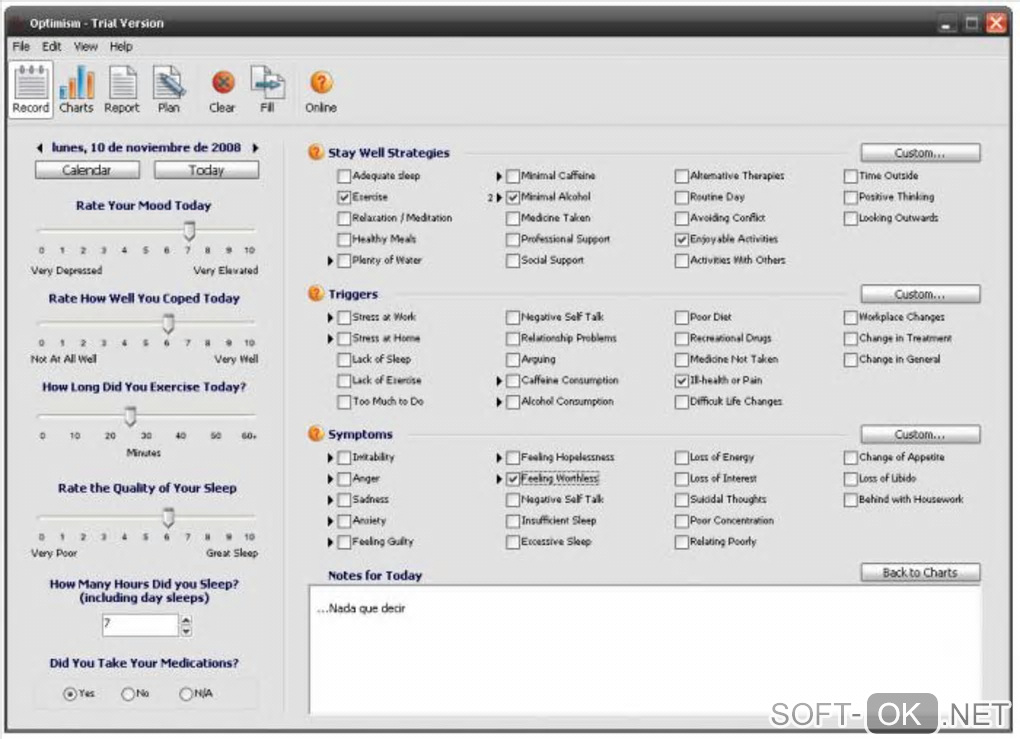This screenshot has width=1020, height=739.
Task: Click the Calendar button
Action: tap(87, 170)
